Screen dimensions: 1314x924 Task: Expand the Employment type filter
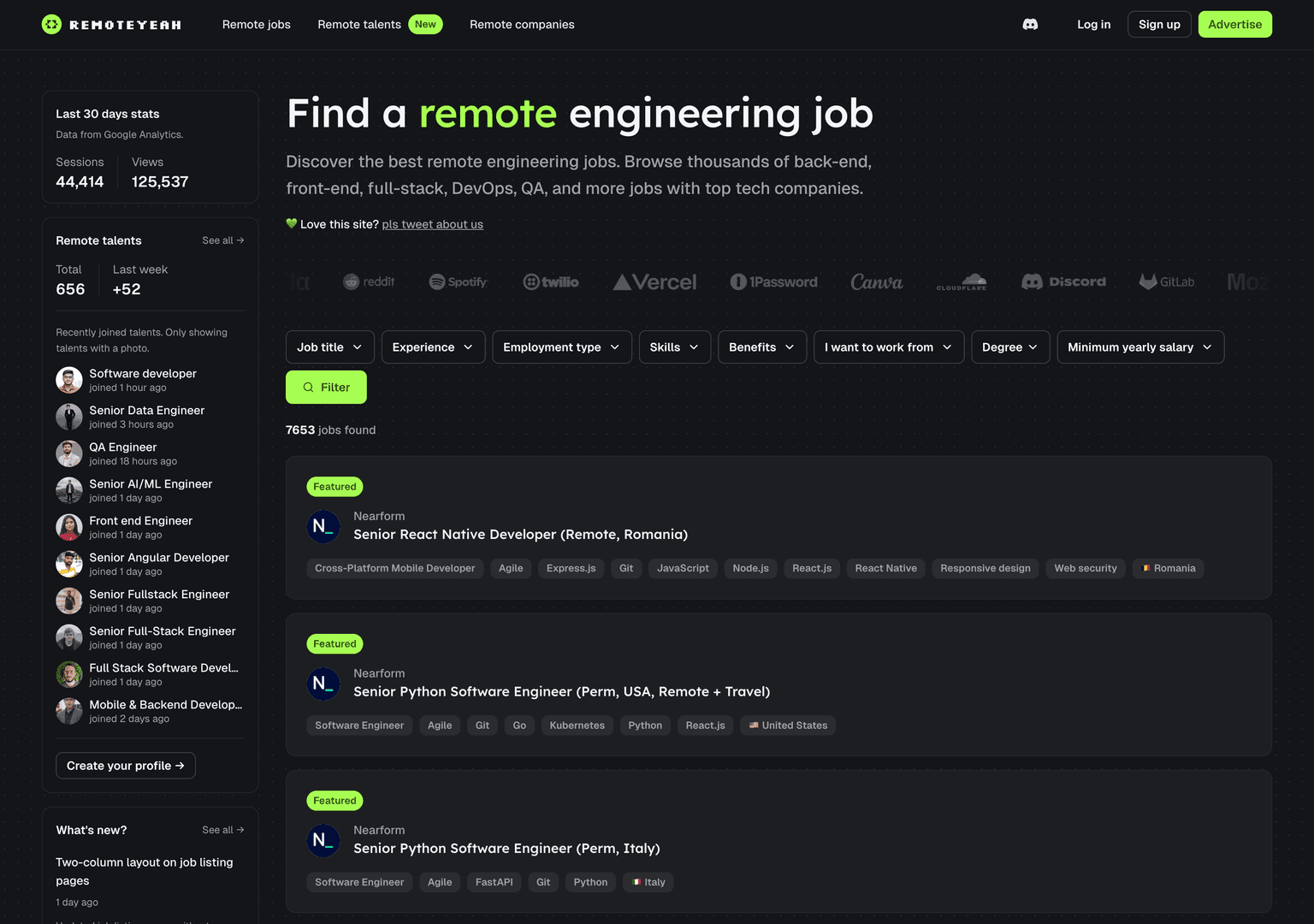point(561,346)
